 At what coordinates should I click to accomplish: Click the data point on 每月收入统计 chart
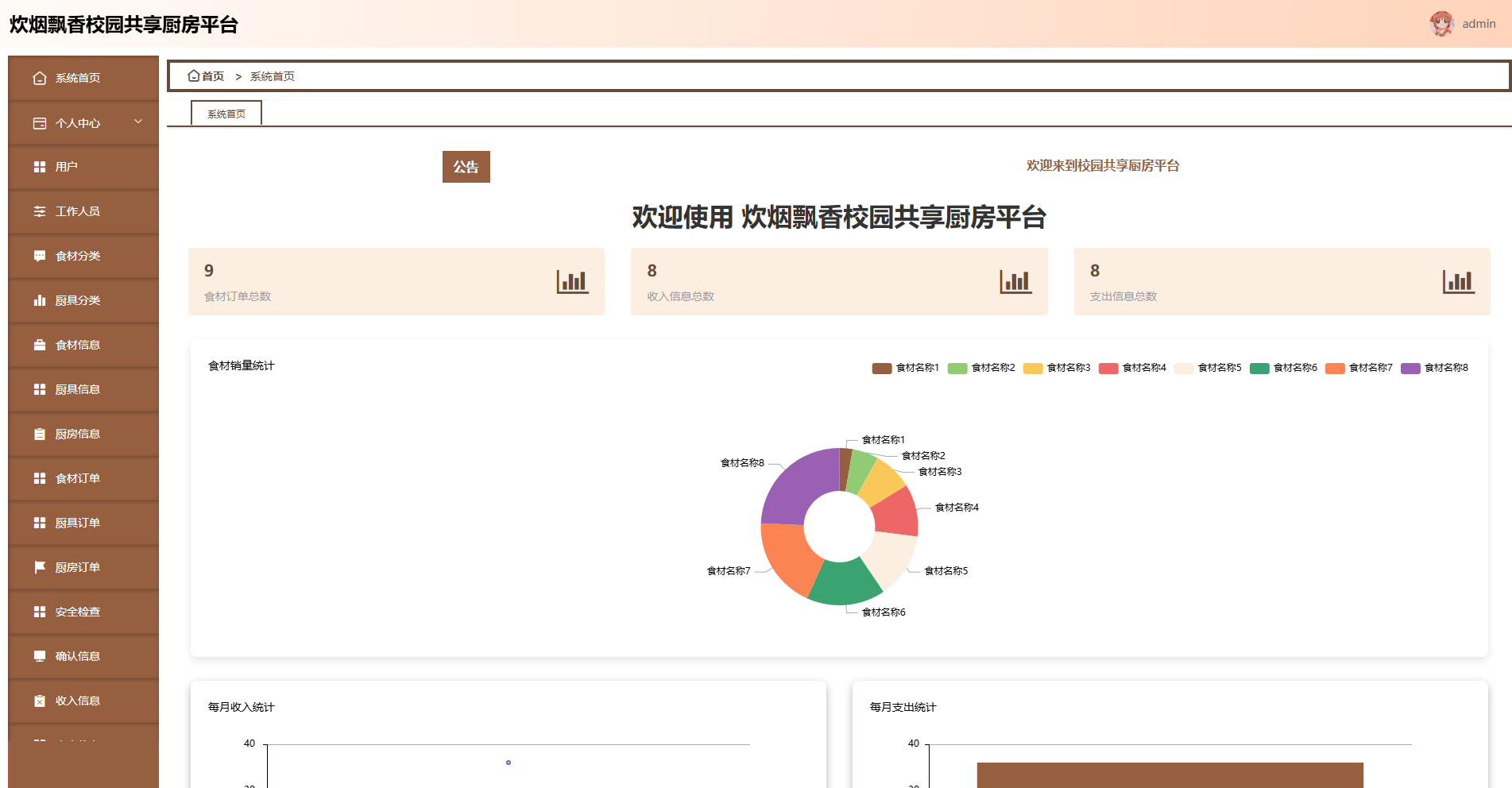(x=509, y=763)
